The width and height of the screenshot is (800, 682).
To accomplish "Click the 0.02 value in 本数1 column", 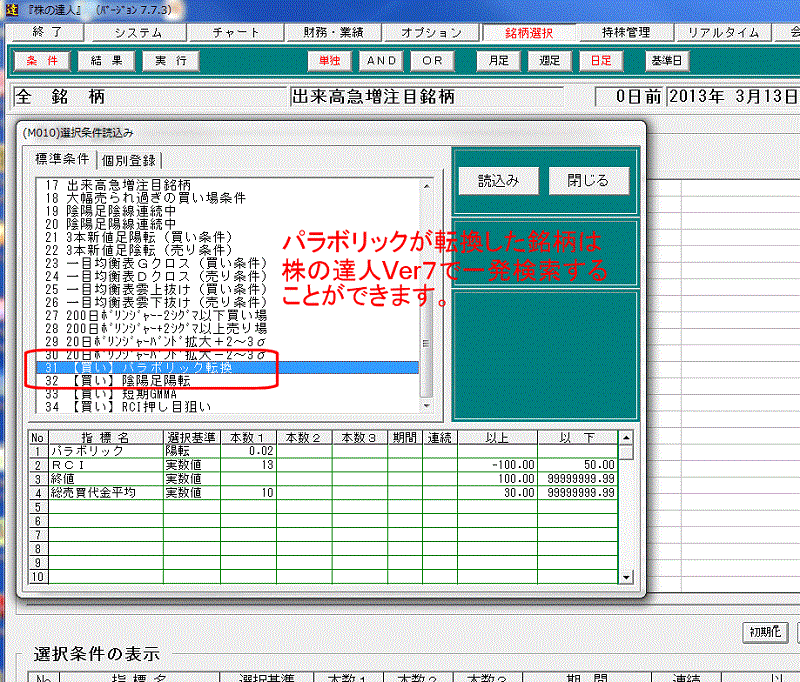I will click(x=249, y=451).
